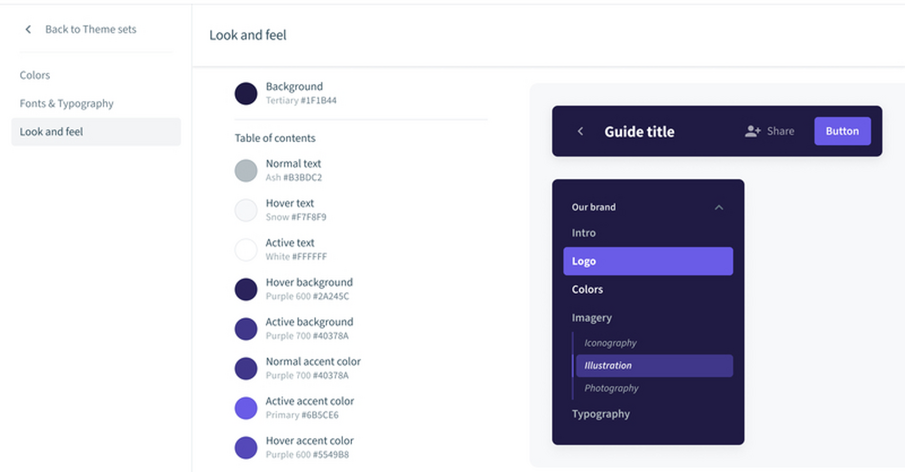Screen dimensions: 905x472
Task: Select the Logo item in preview menu
Action: point(648,261)
